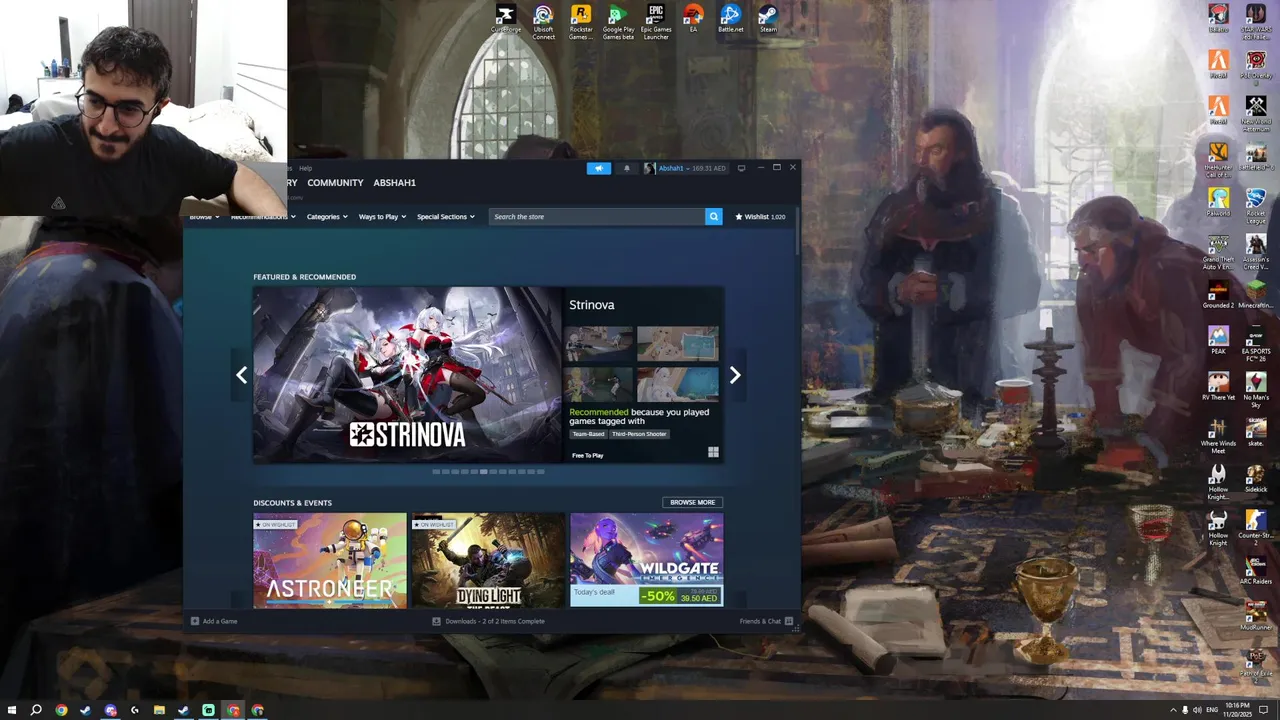Select the PEAK desktop icon
The height and width of the screenshot is (720, 1280).
click(1218, 340)
